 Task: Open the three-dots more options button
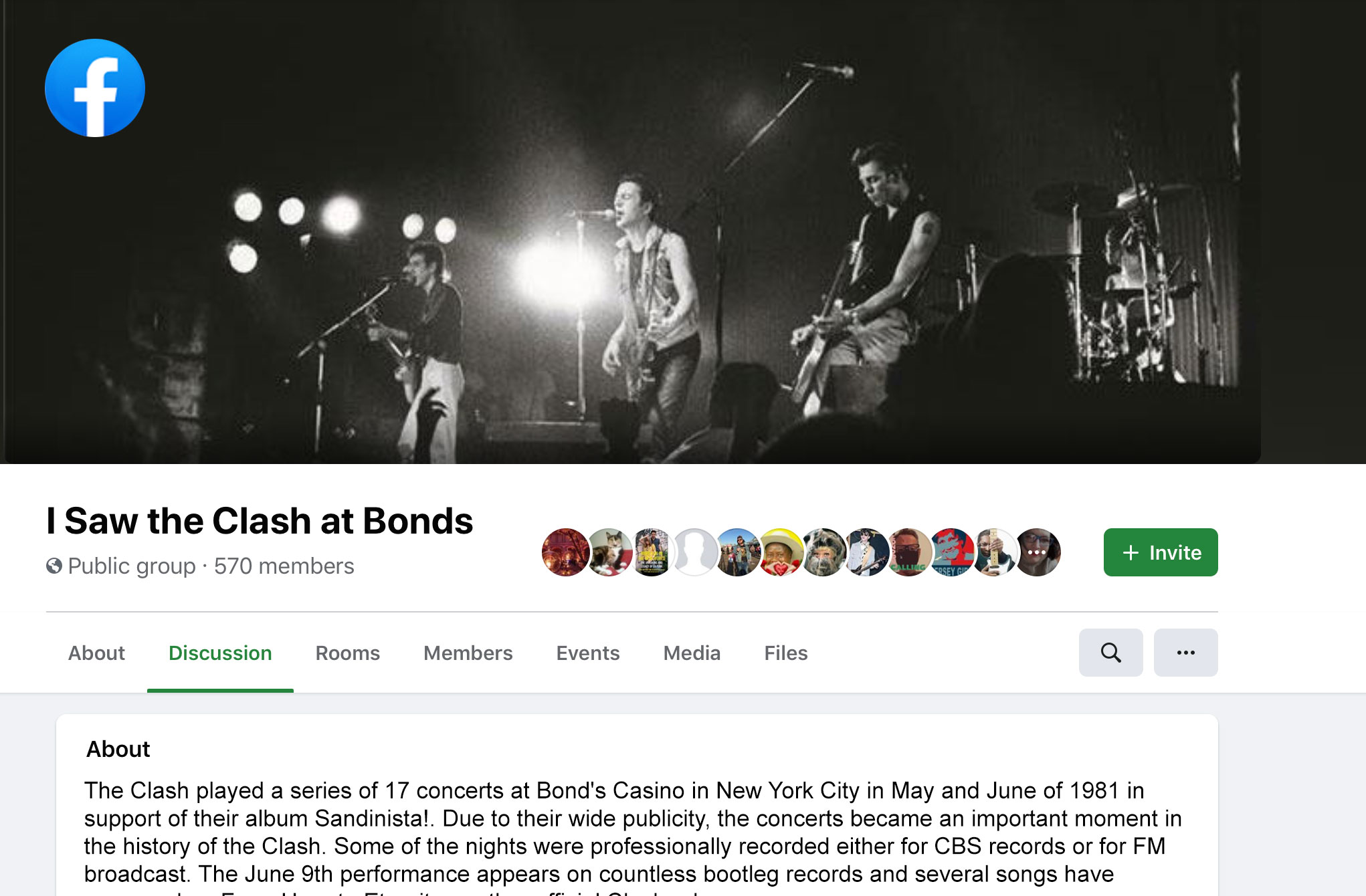[x=1185, y=653]
